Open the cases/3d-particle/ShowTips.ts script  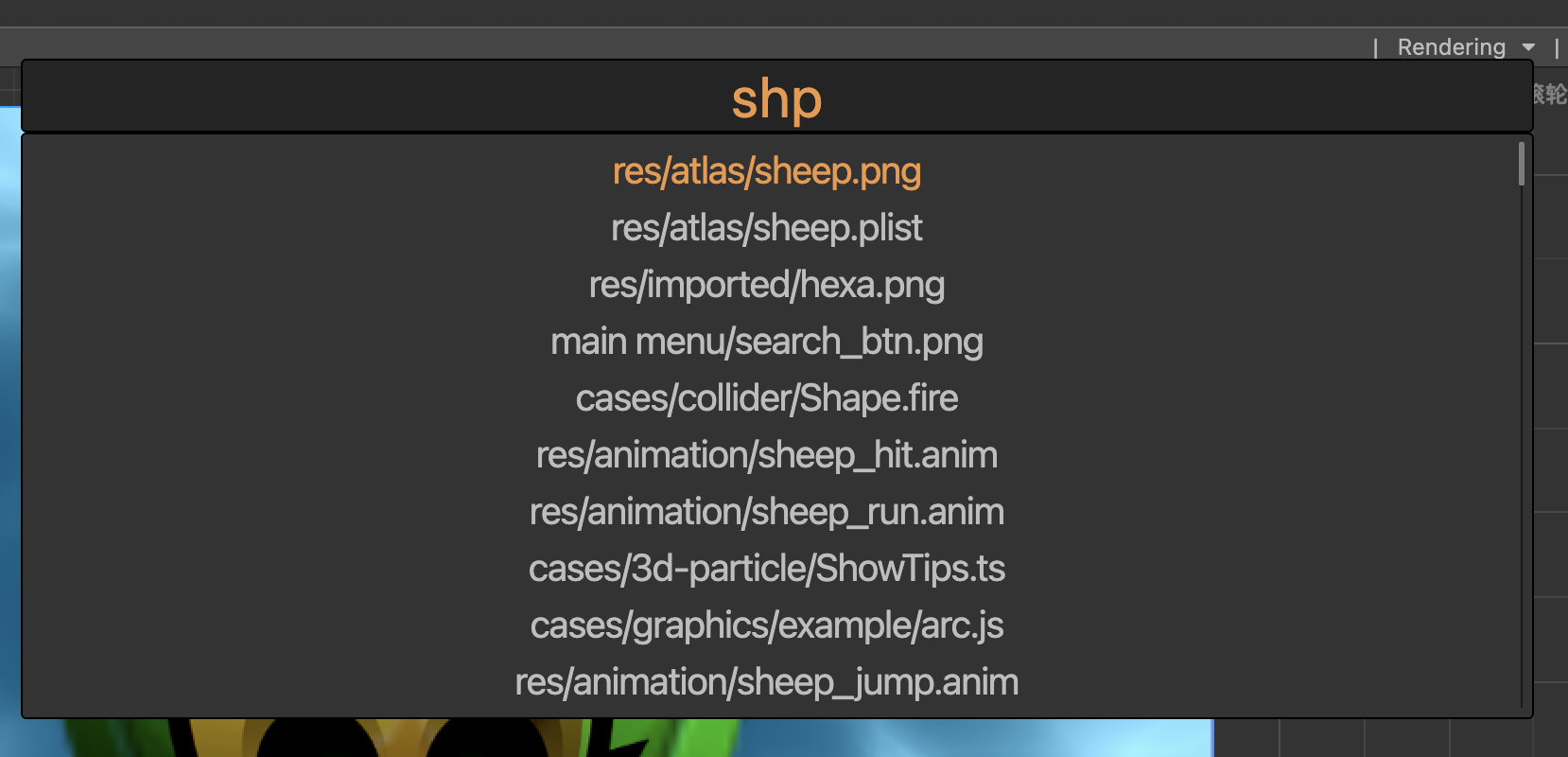[x=766, y=569]
